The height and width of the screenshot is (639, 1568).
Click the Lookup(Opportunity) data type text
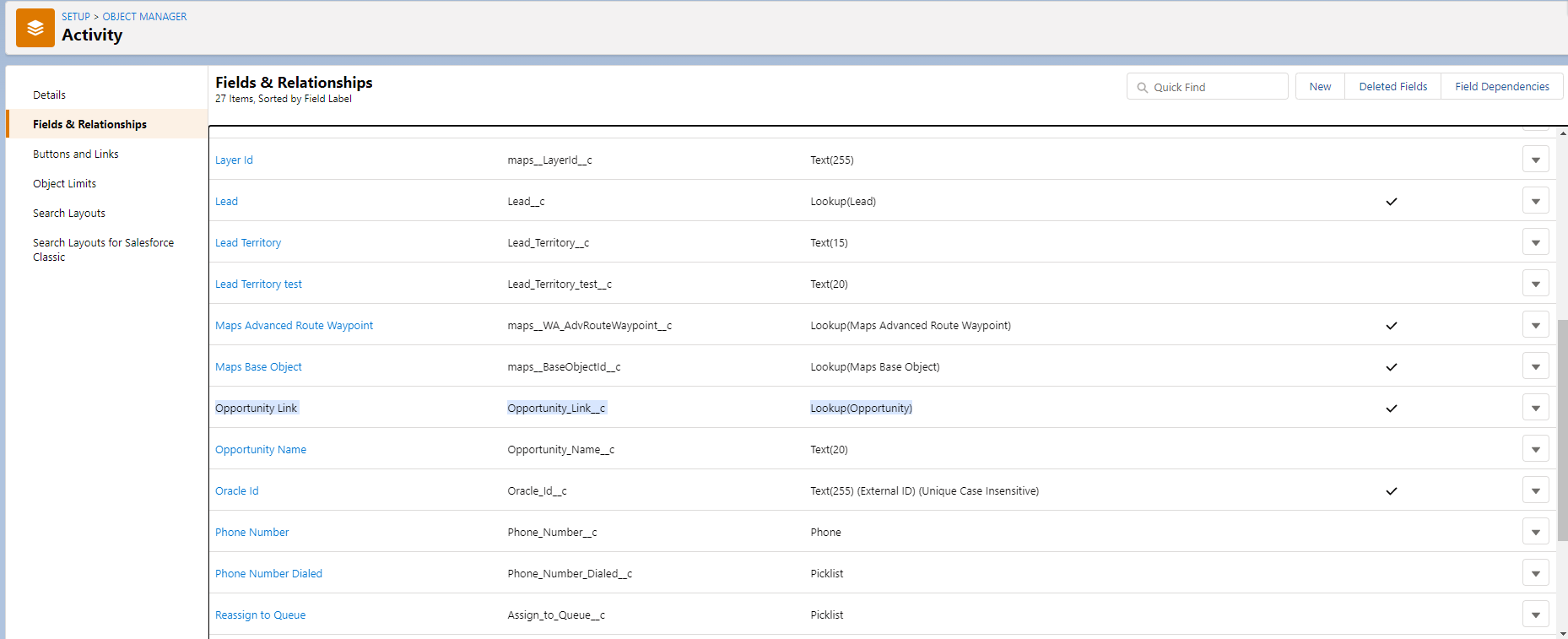(861, 408)
